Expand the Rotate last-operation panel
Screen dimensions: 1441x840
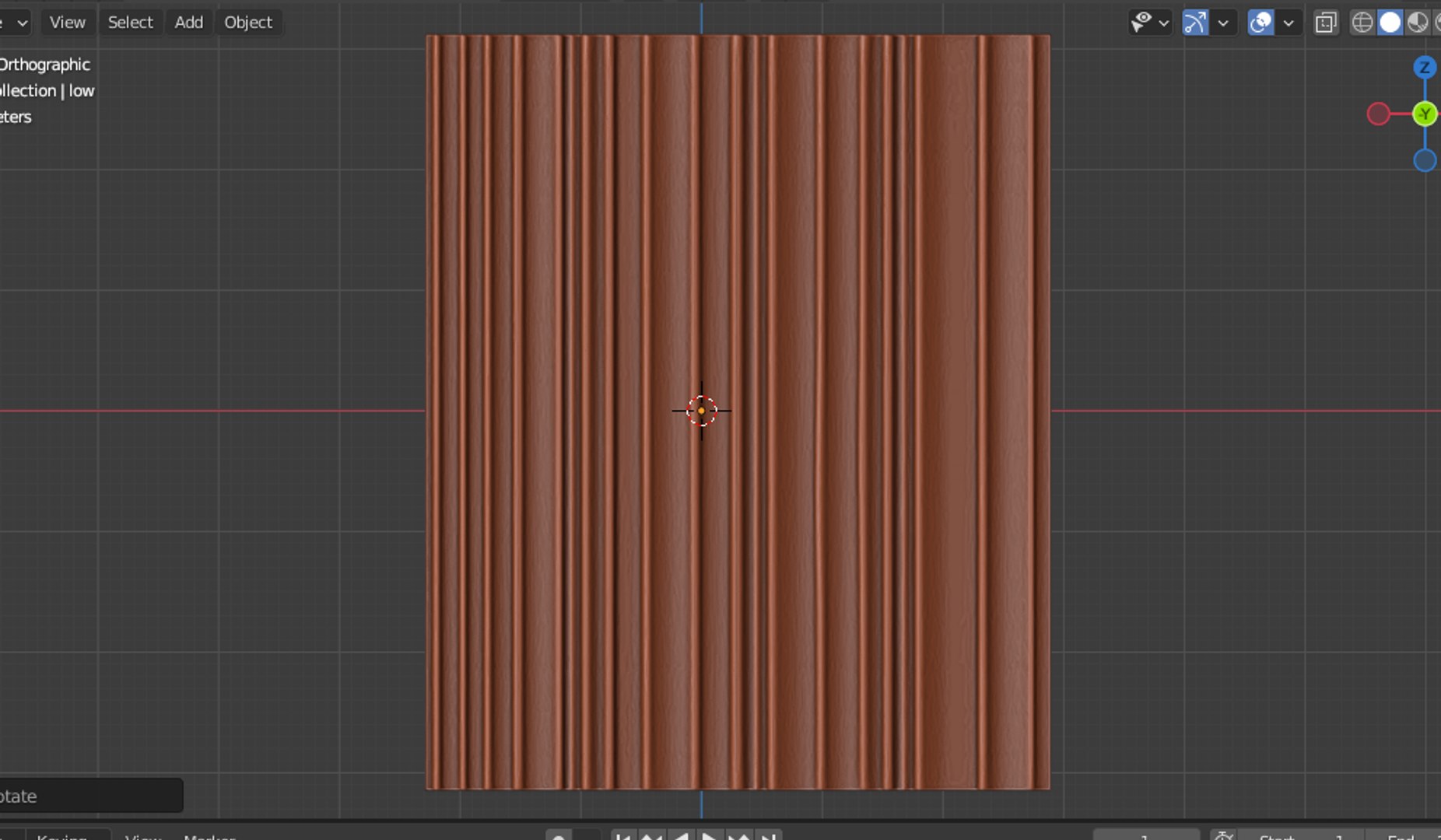(91, 796)
